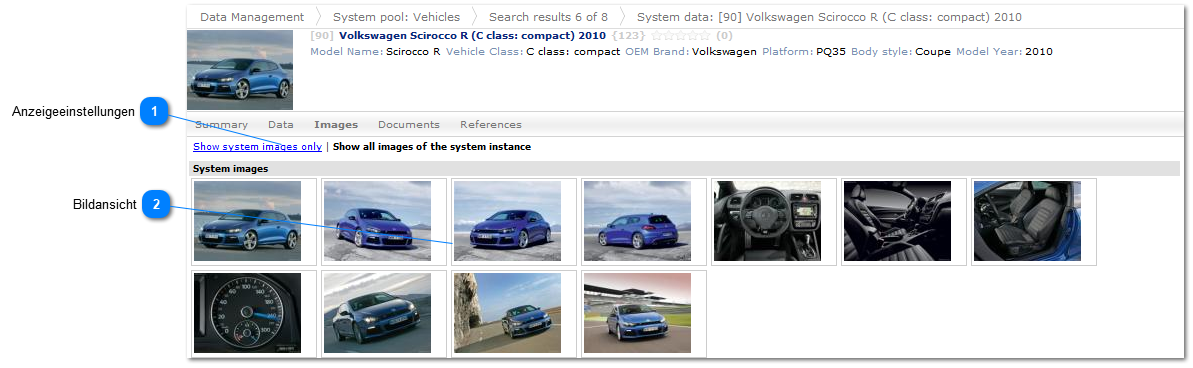Click the Model Year value 2010
Screen dimensions: 1193x368
click(1039, 52)
